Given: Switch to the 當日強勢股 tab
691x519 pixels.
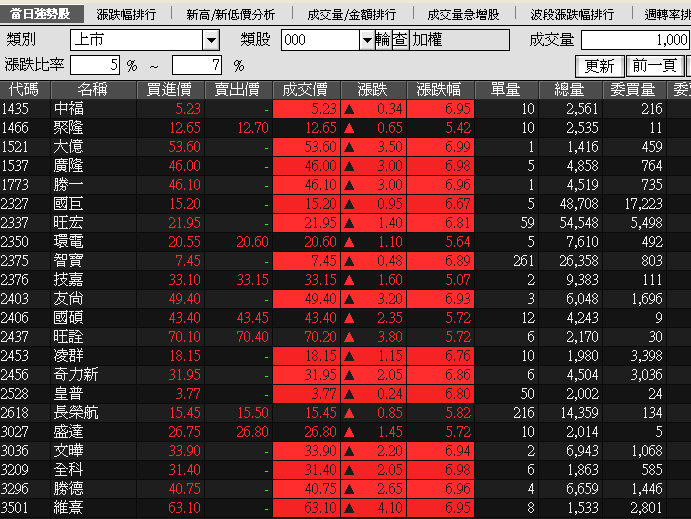Looking at the screenshot, I should 41,14.
